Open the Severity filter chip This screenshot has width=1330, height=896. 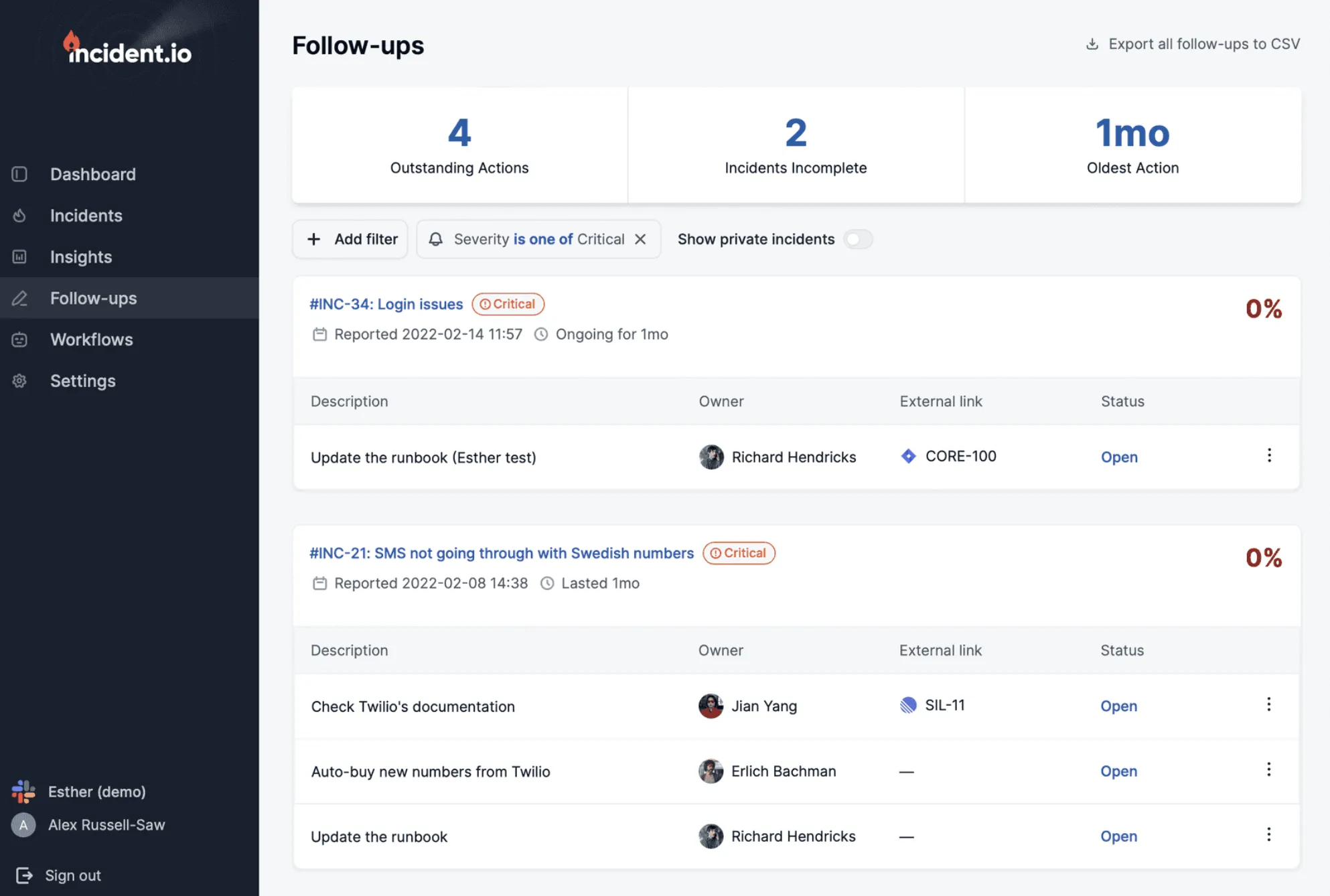[x=538, y=239]
